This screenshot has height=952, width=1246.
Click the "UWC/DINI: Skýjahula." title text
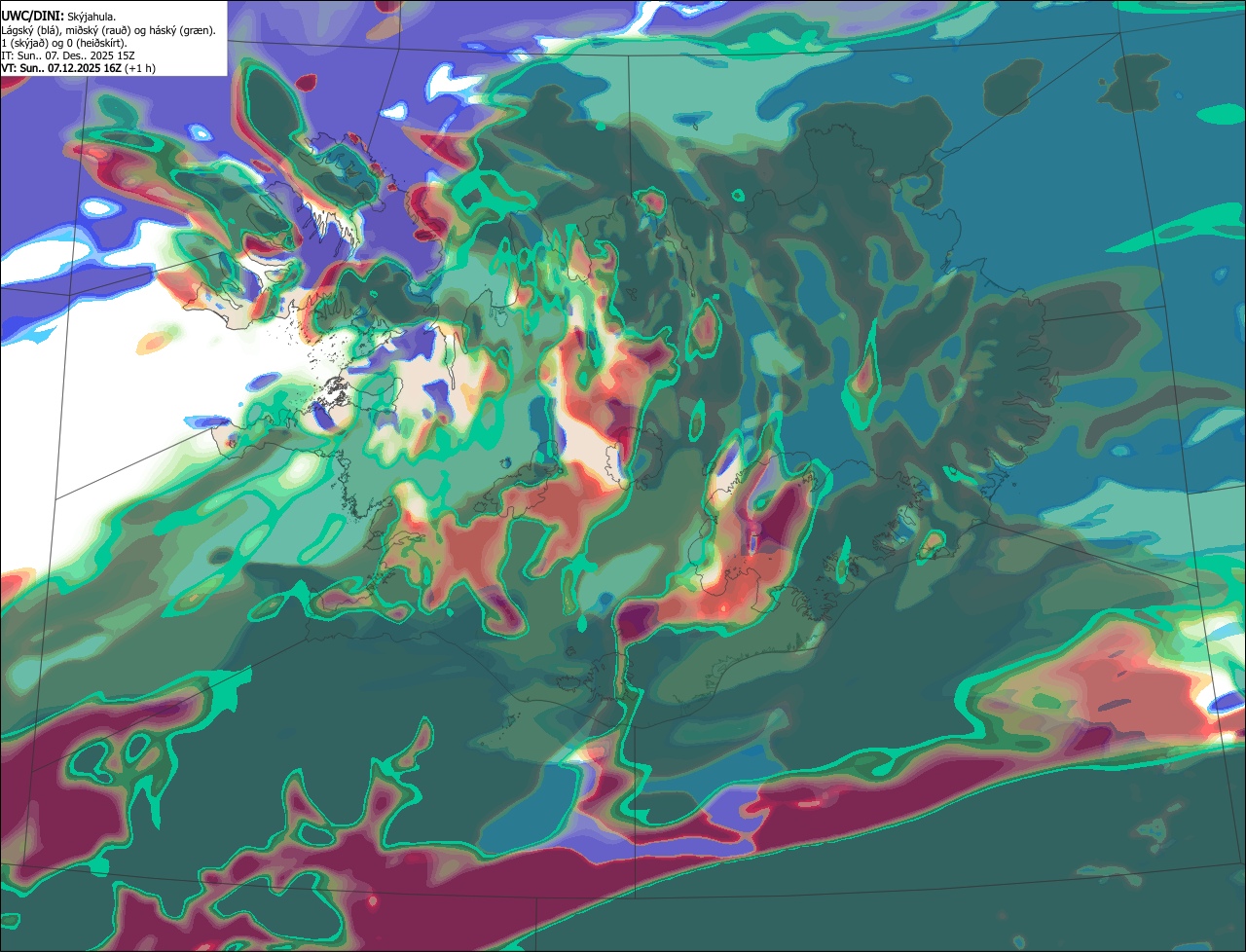[x=58, y=17]
